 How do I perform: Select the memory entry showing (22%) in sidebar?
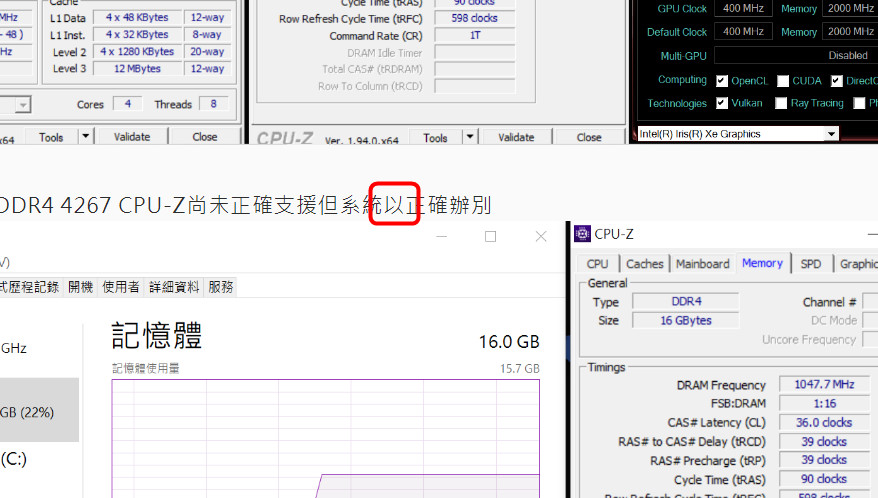(39, 410)
